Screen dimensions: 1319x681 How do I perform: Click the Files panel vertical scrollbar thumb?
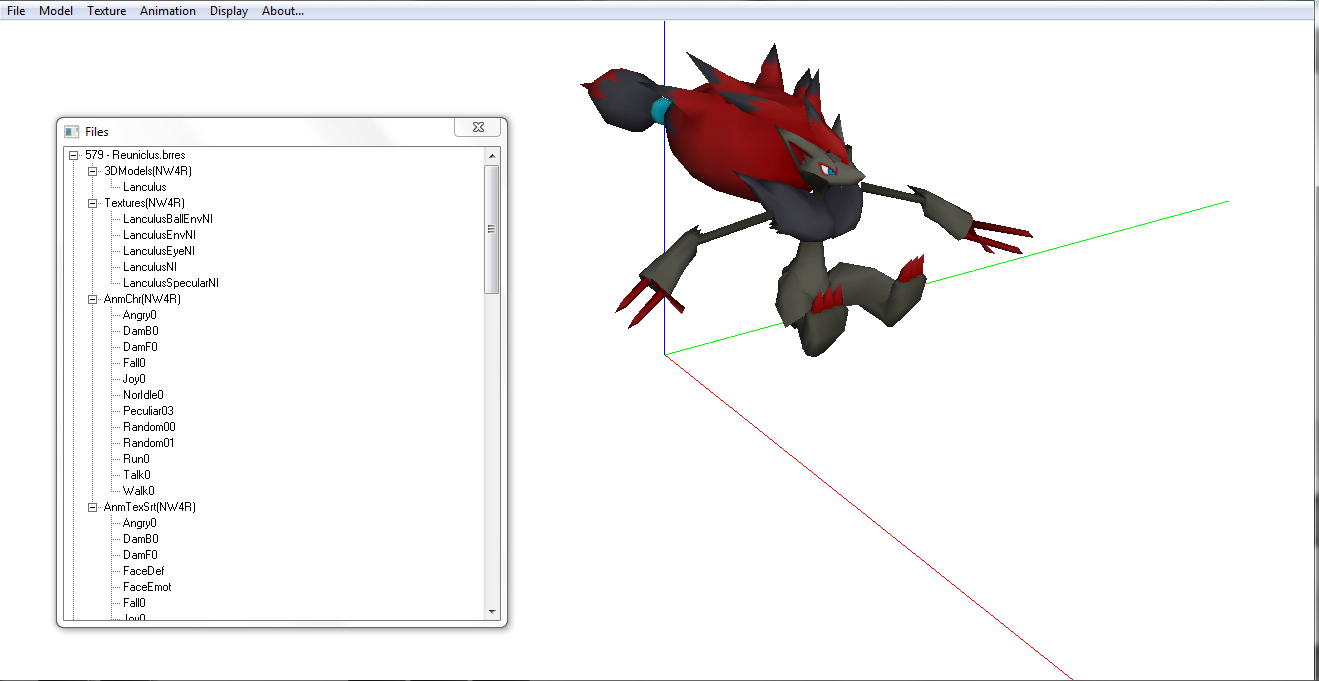point(491,229)
